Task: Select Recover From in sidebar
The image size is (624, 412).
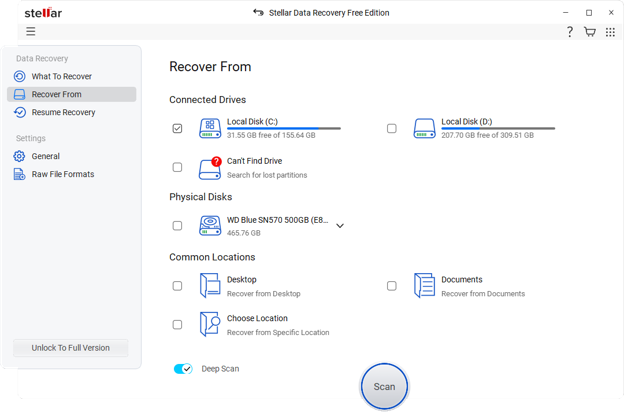Action: (x=72, y=94)
